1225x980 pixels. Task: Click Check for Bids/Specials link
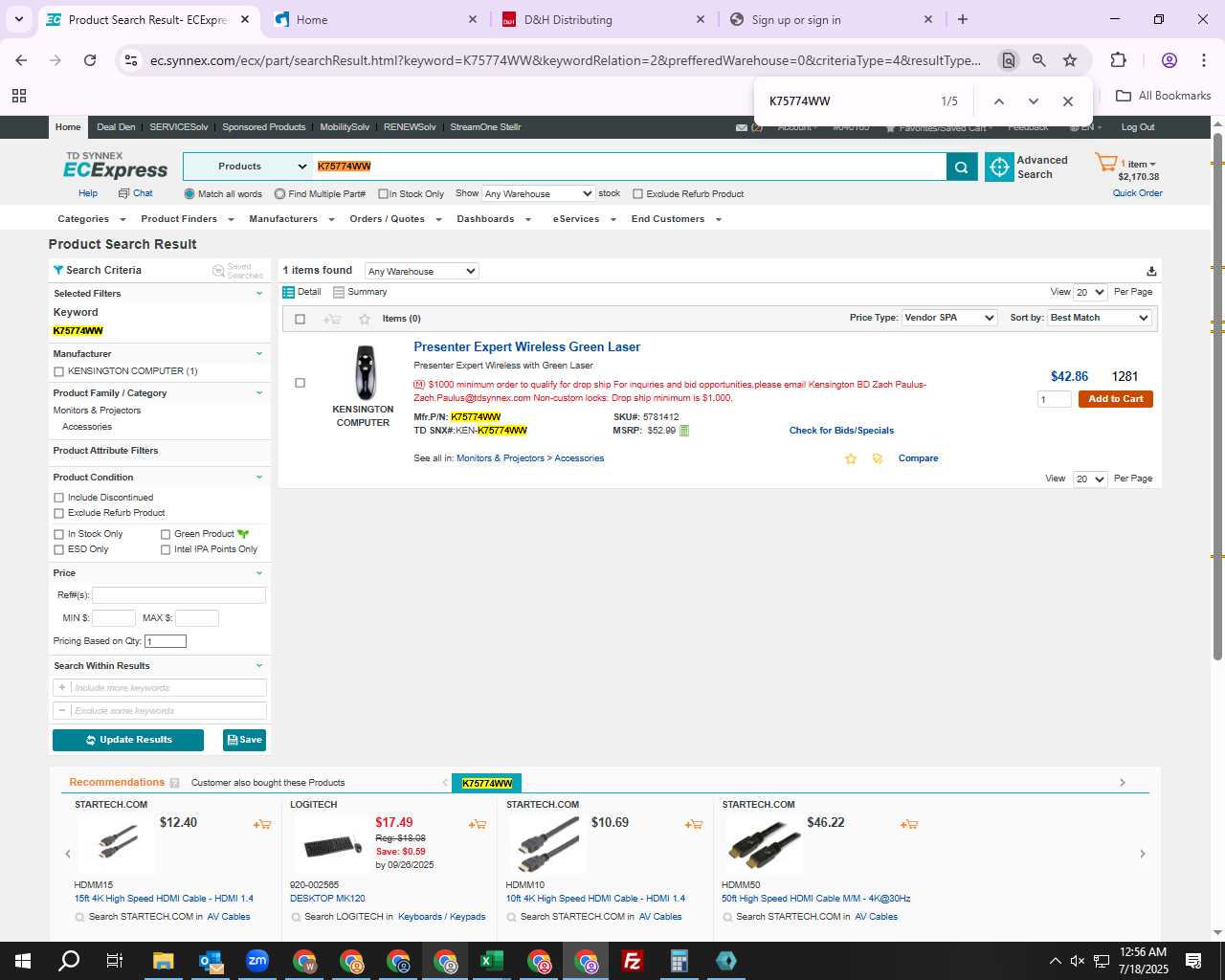[x=841, y=431]
